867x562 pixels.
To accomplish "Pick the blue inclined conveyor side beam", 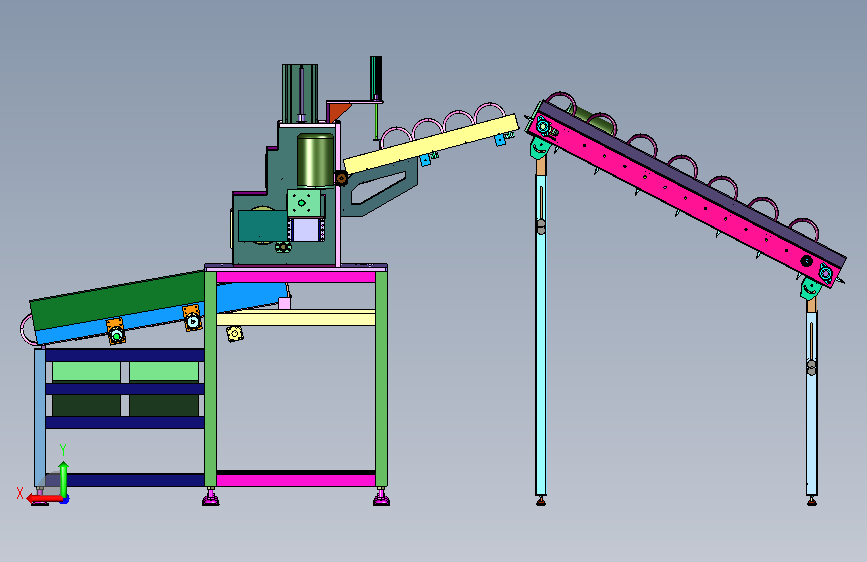I will [160, 316].
